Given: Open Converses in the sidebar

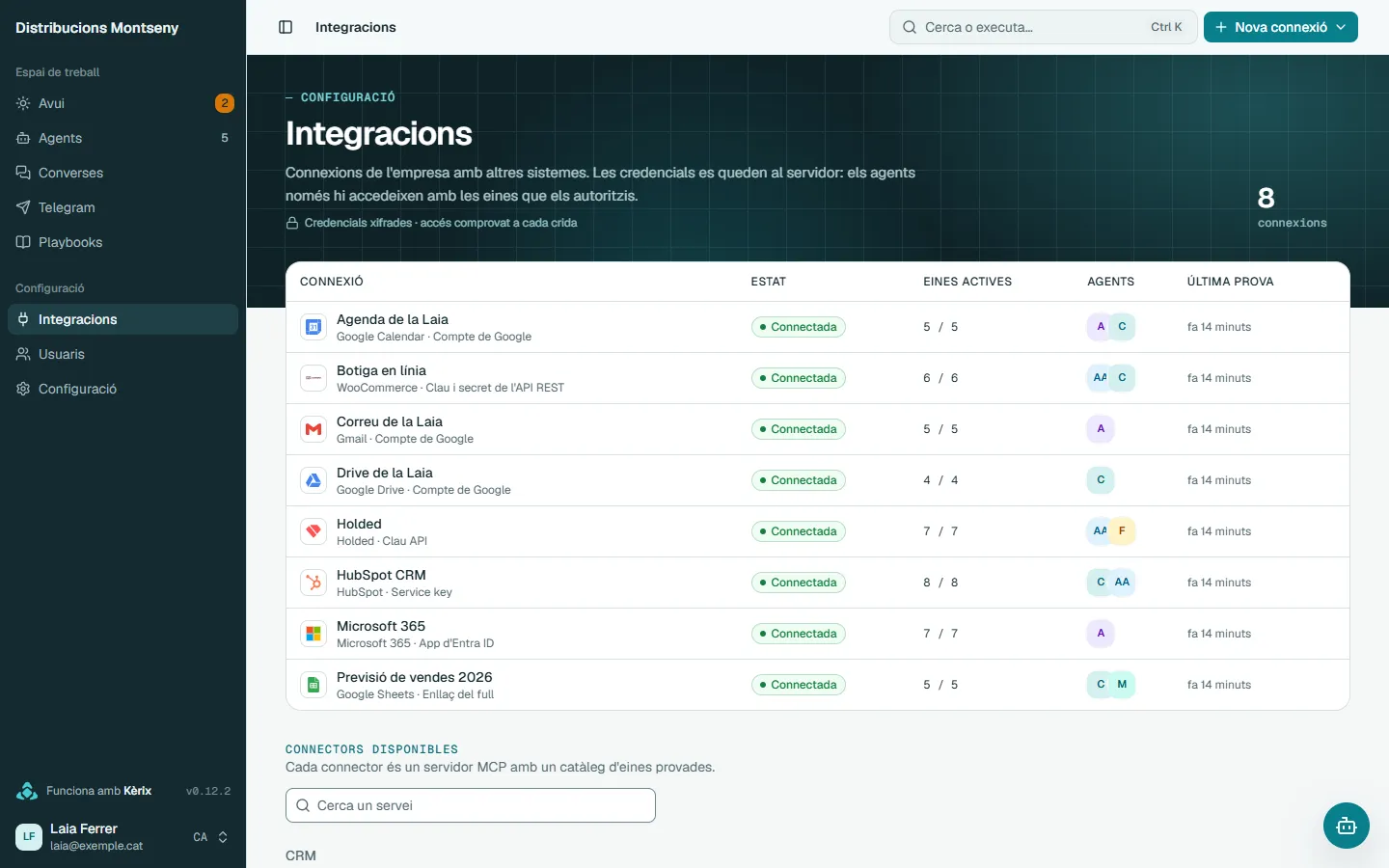Looking at the screenshot, I should point(123,173).
